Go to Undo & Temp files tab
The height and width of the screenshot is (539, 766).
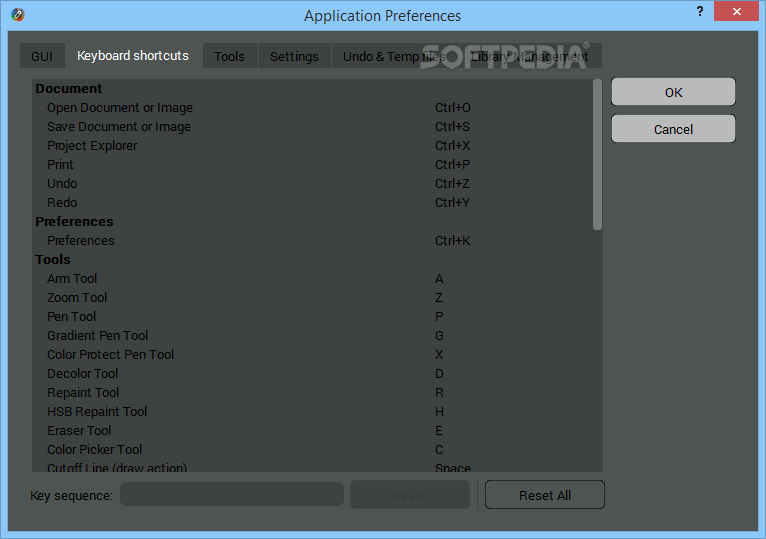394,56
